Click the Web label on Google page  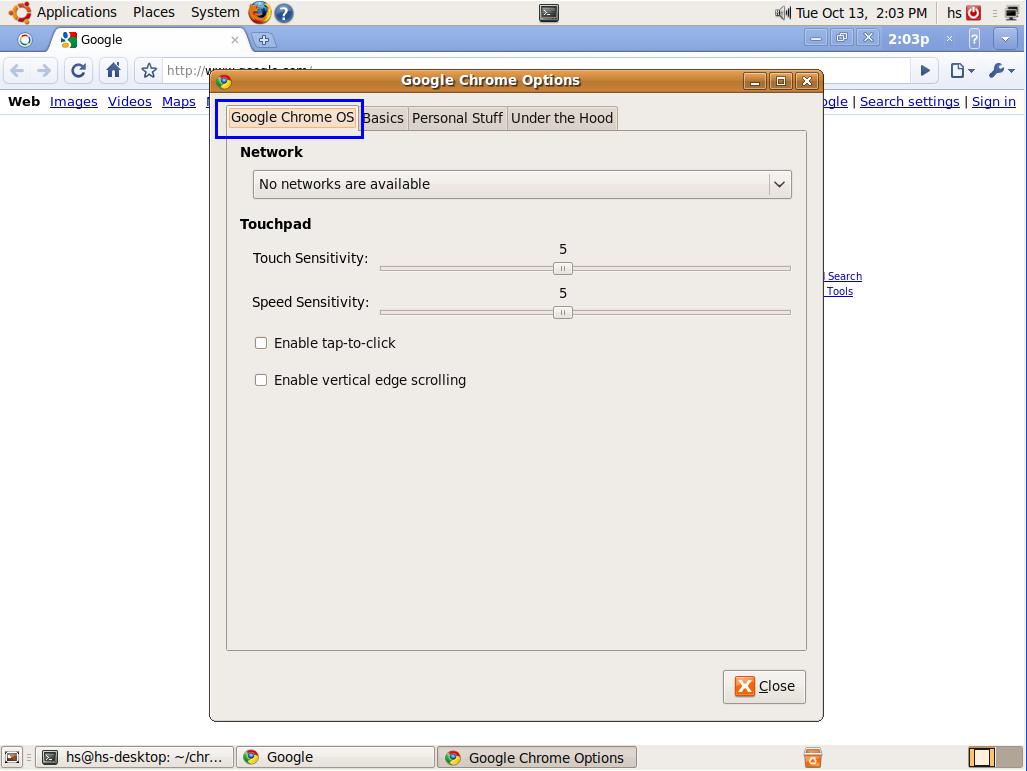[24, 102]
